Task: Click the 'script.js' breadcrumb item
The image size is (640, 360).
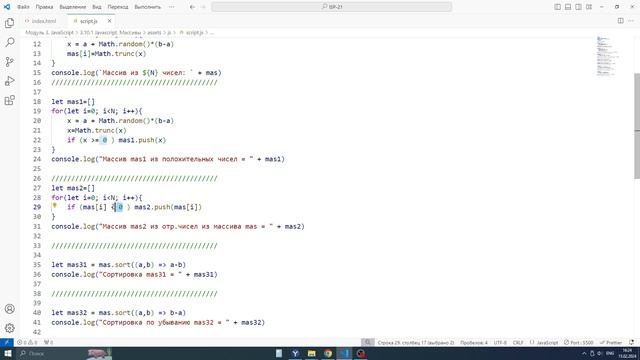Action: click(191, 32)
